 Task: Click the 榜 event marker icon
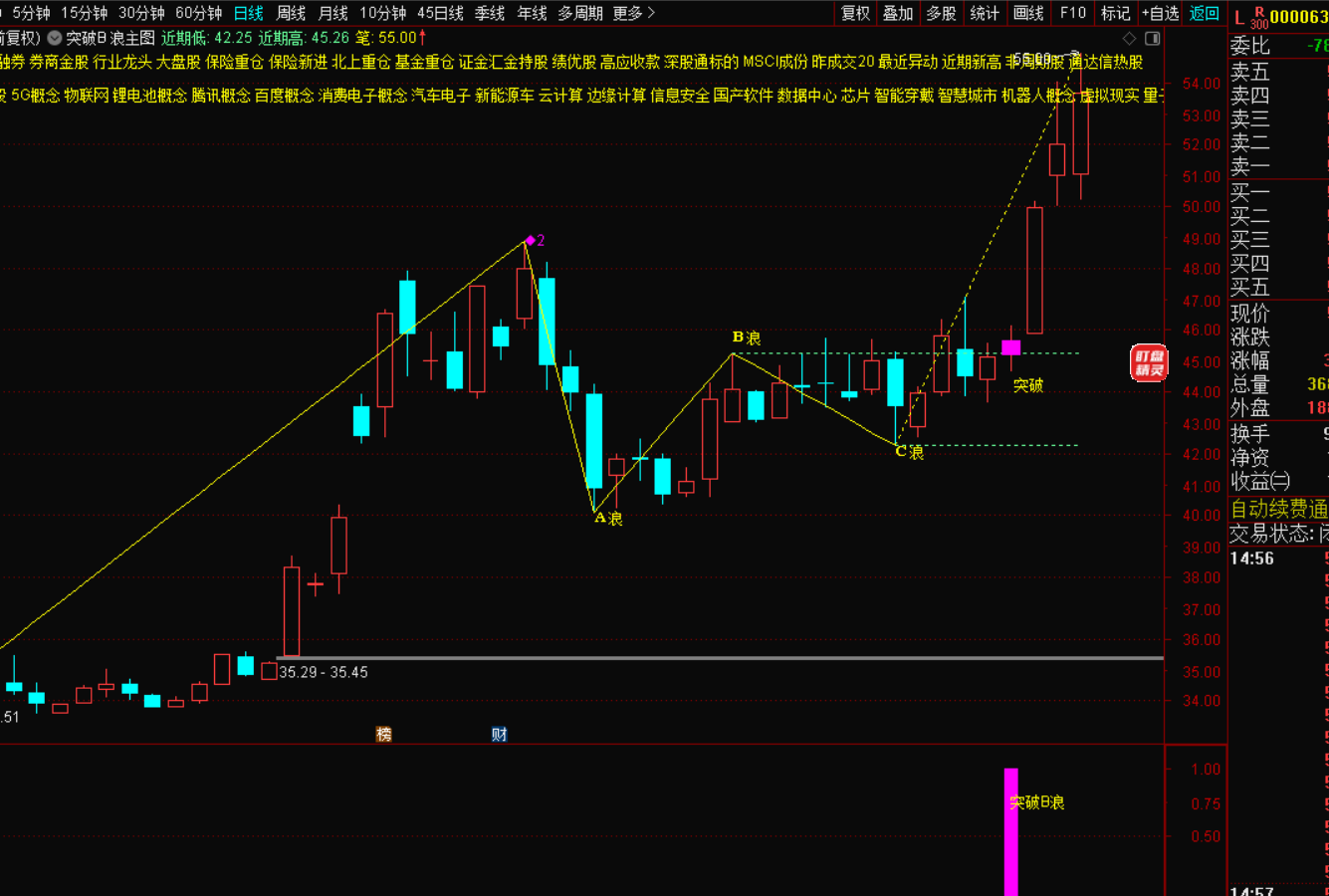[383, 735]
